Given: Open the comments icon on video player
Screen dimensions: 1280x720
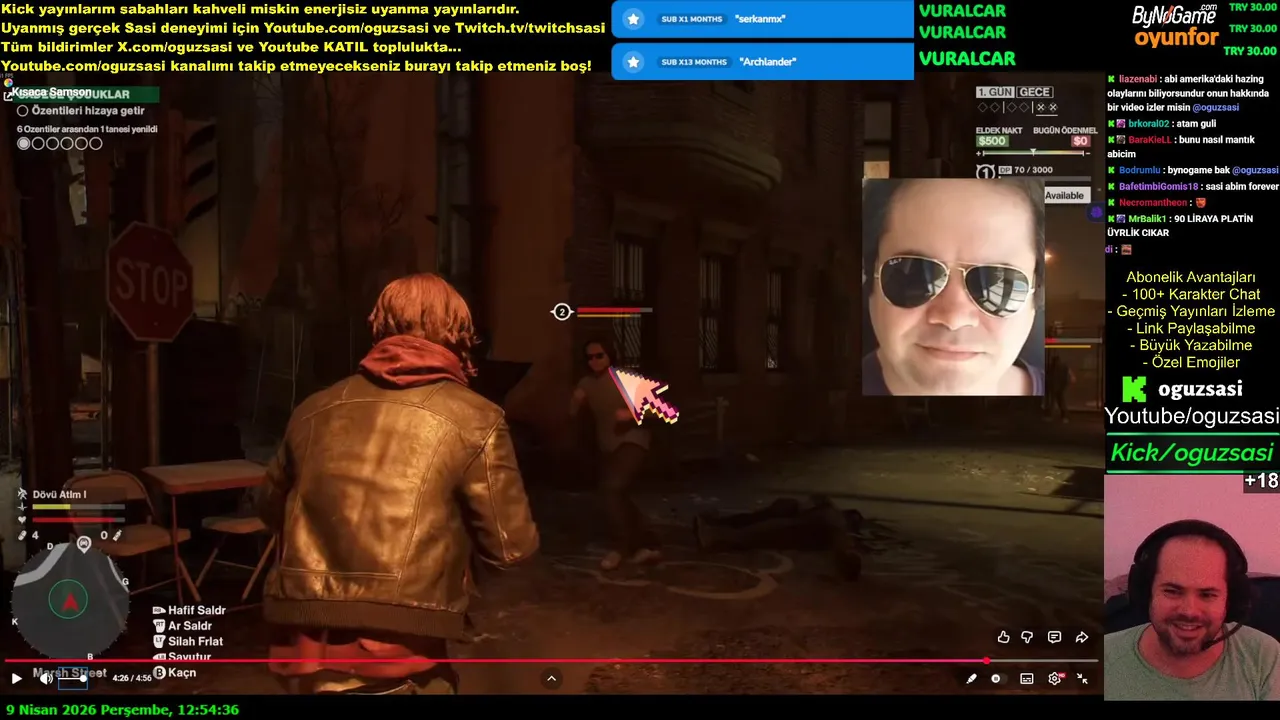Looking at the screenshot, I should coord(1054,637).
